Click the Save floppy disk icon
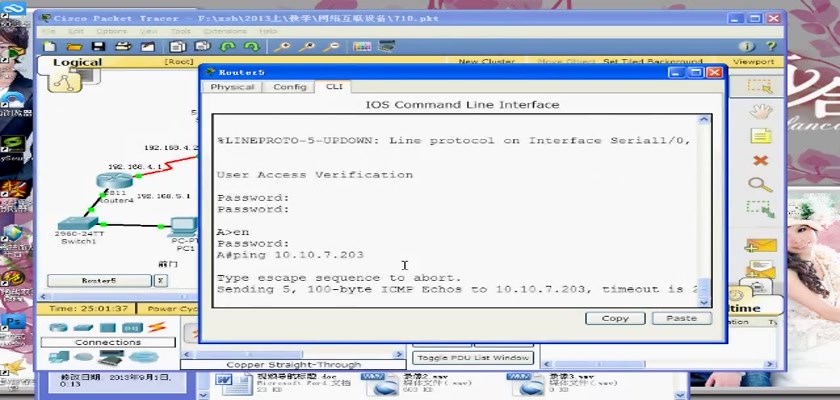Viewport: 840px width, 400px height. (x=99, y=47)
